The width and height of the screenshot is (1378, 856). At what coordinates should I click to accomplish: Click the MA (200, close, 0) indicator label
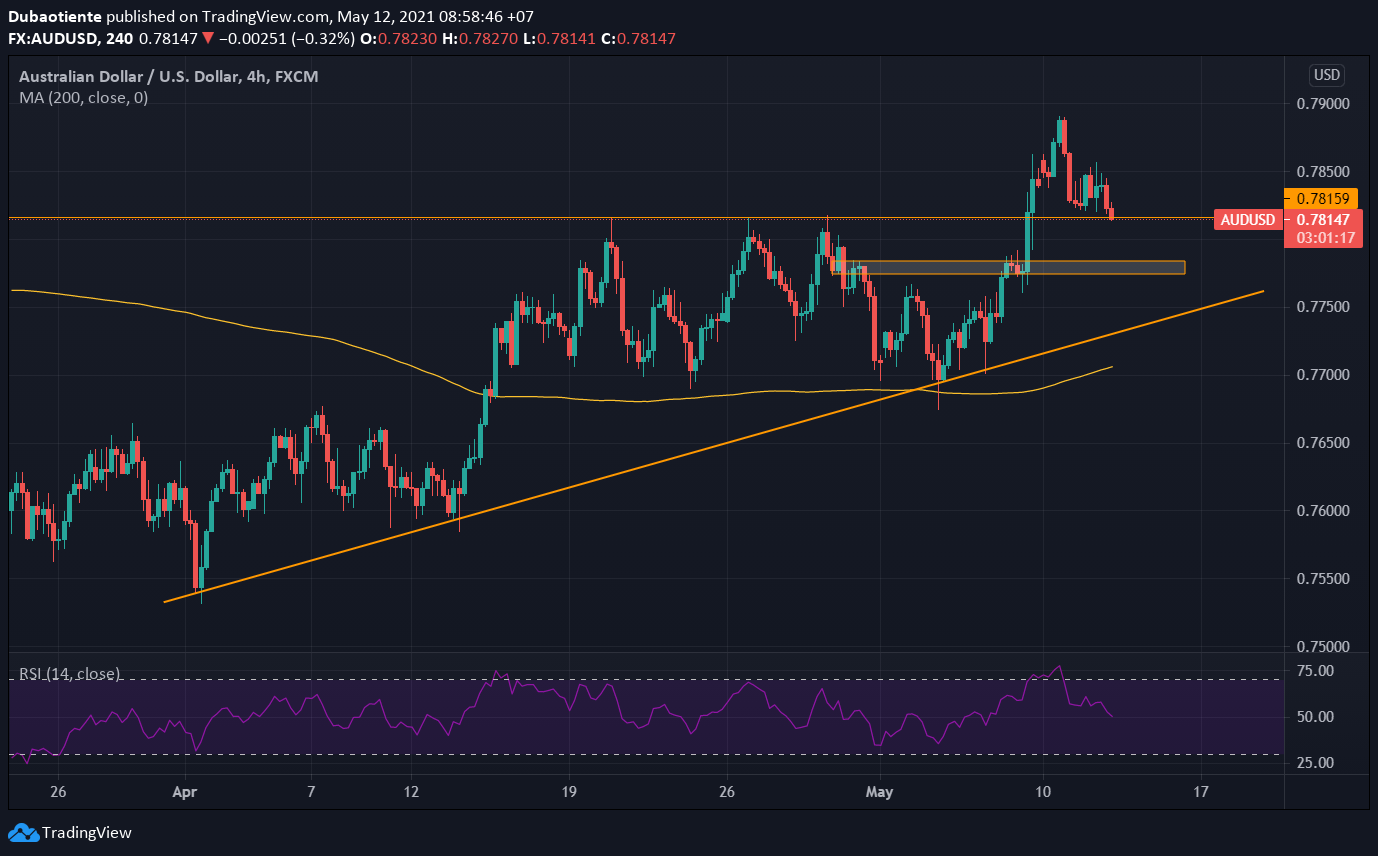click(x=84, y=98)
